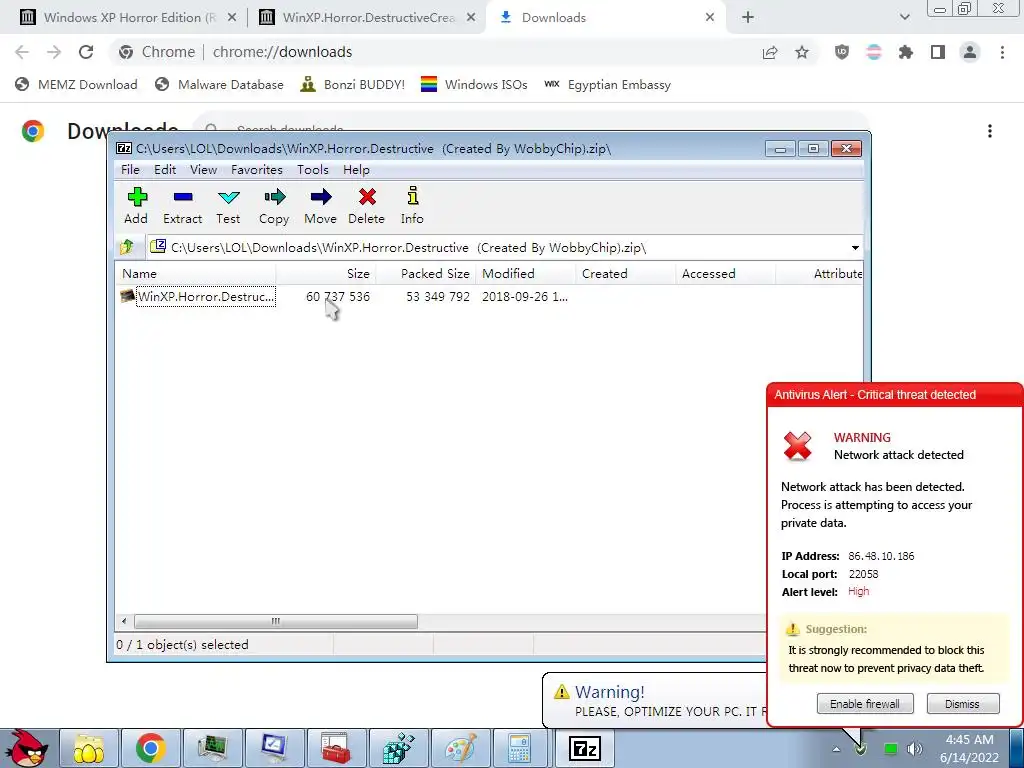The image size is (1024, 768).
Task: Sort by the Accessed column header
Action: coord(726,274)
